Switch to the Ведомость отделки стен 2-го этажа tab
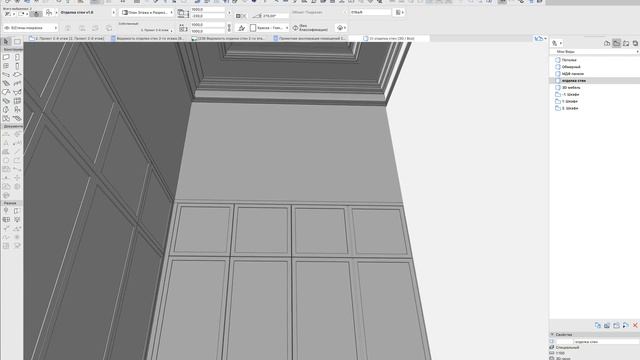 [x=147, y=38]
